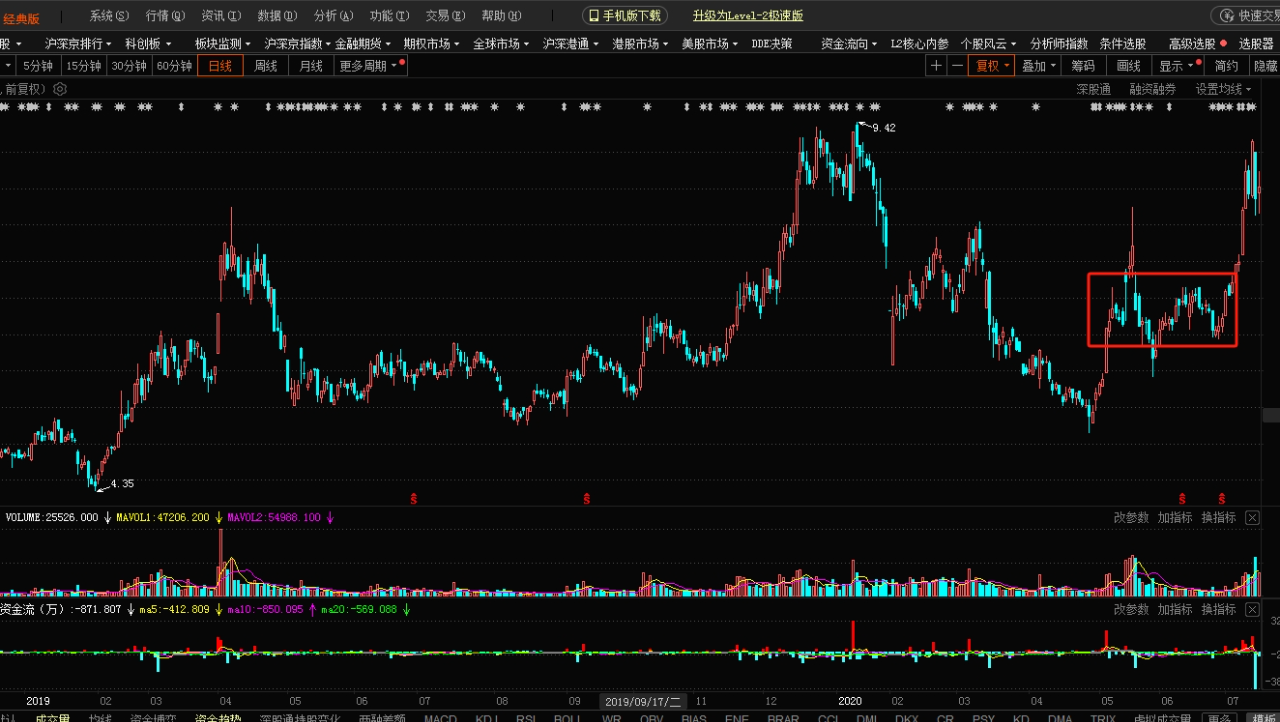Open 分析师指数

1059,44
